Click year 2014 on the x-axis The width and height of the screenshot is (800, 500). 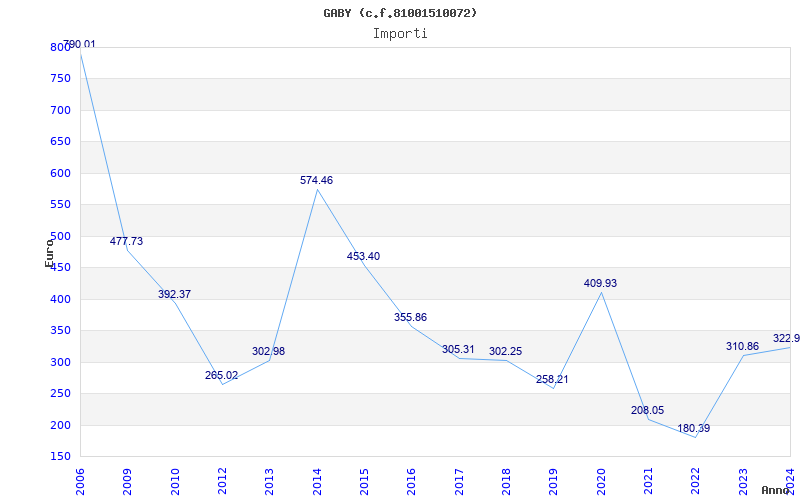pos(317,482)
